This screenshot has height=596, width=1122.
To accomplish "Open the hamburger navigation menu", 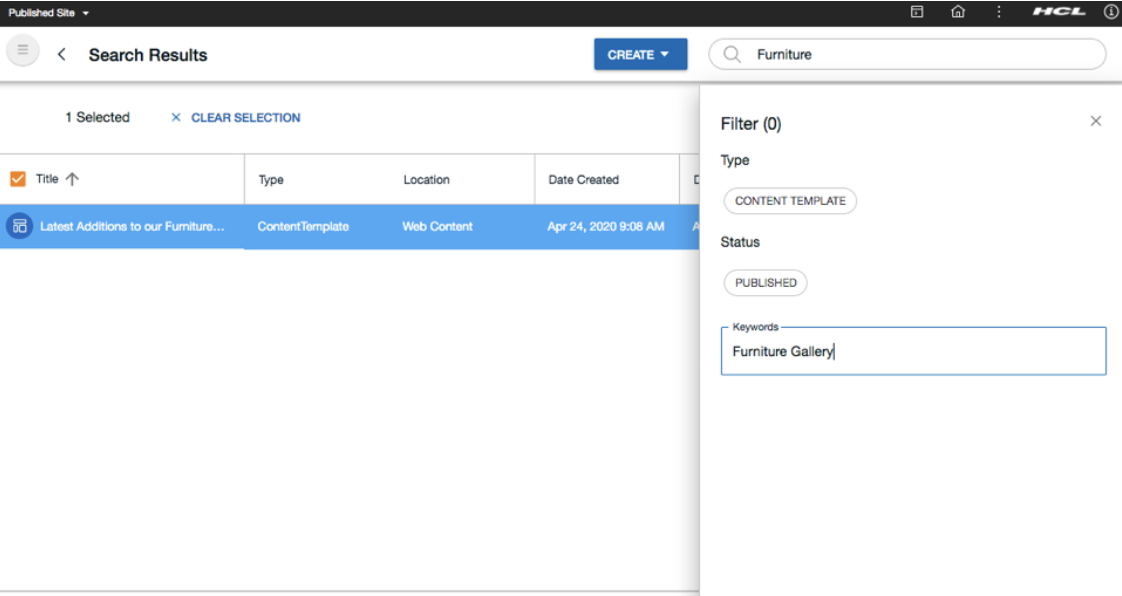I will click(x=23, y=51).
